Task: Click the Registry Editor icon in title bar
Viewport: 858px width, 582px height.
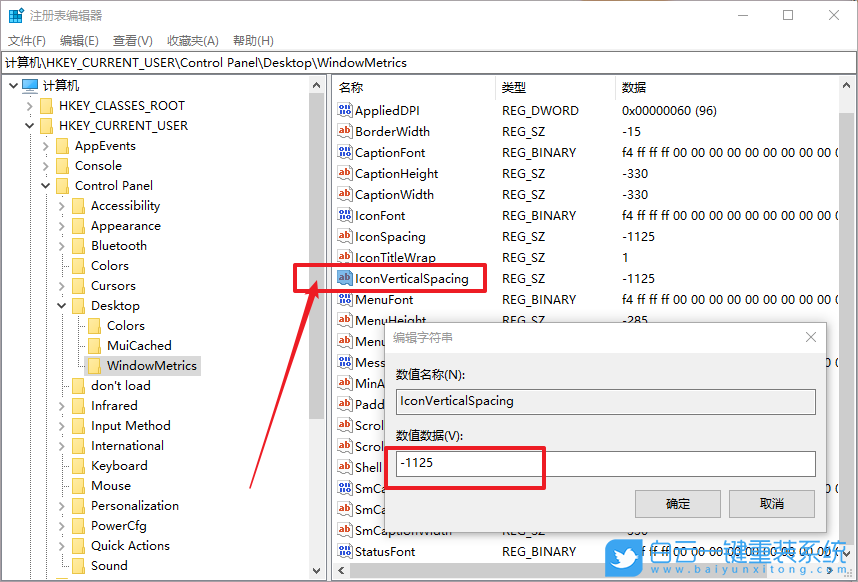Action: [x=14, y=15]
